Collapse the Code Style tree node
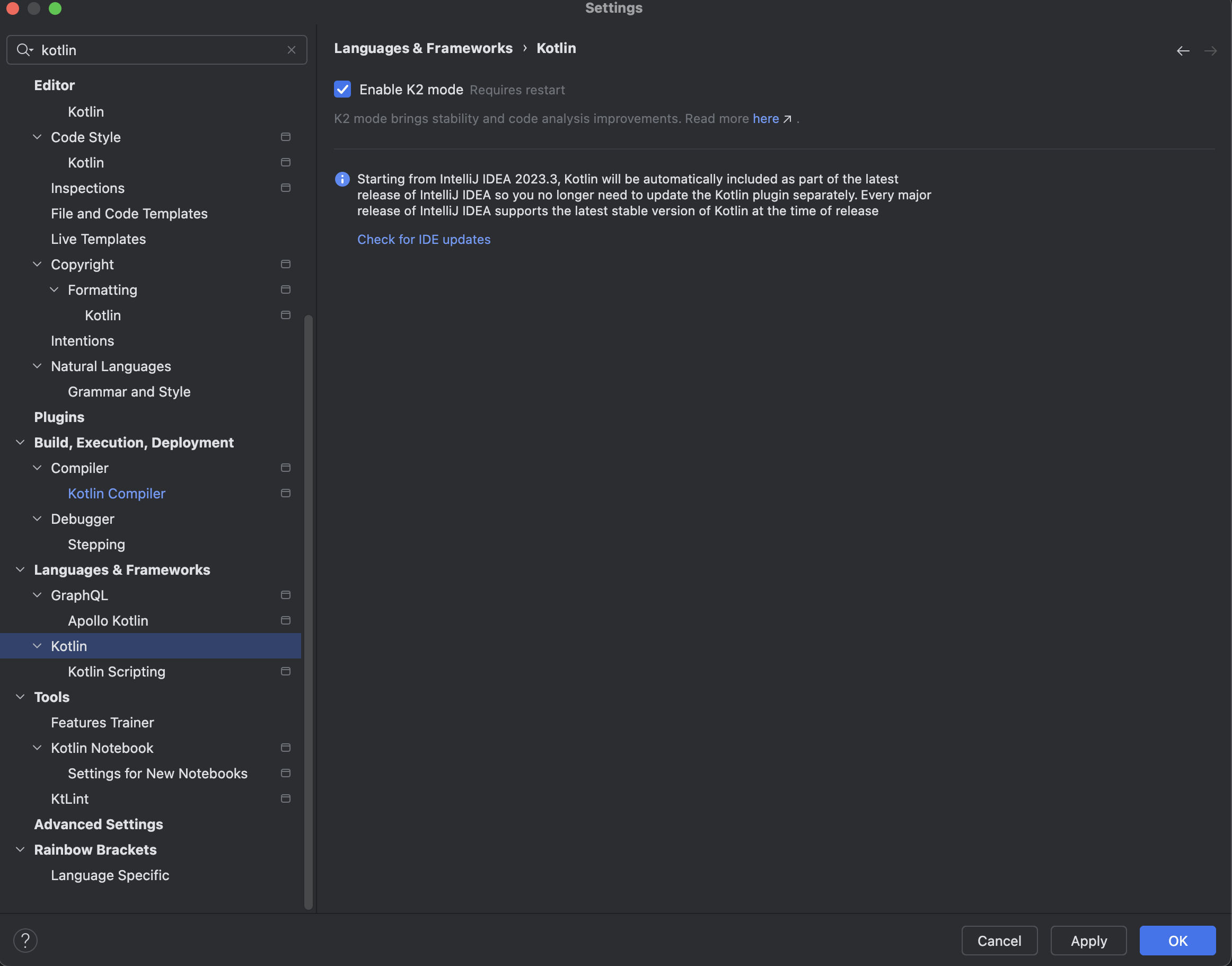1232x966 pixels. tap(37, 137)
